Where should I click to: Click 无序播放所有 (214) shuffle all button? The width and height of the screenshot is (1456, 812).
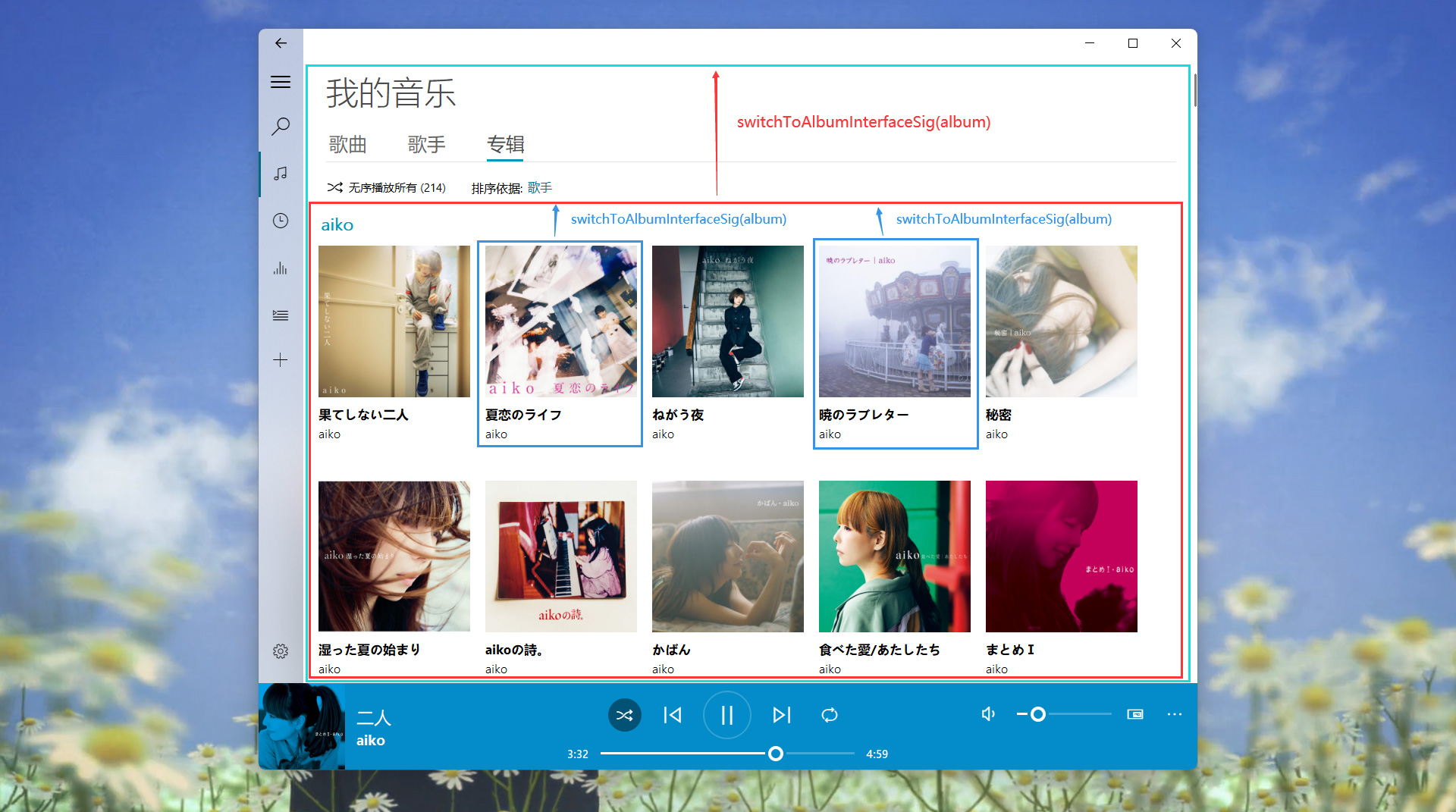pos(387,187)
